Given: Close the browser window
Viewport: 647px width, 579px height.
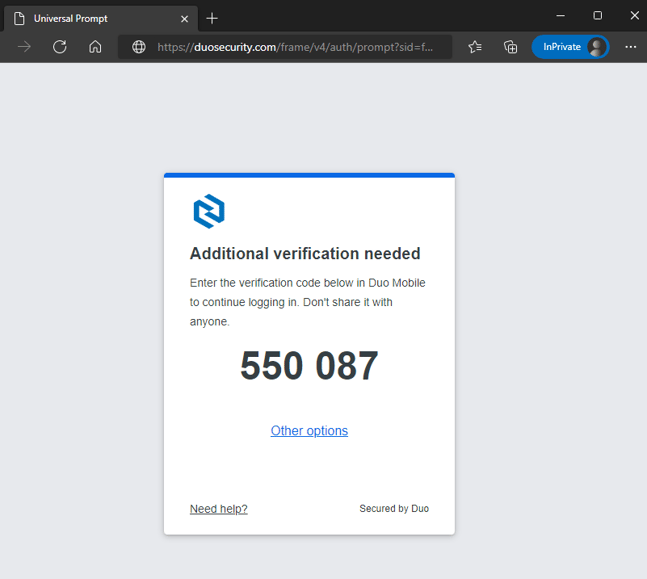Looking at the screenshot, I should pos(635,16).
